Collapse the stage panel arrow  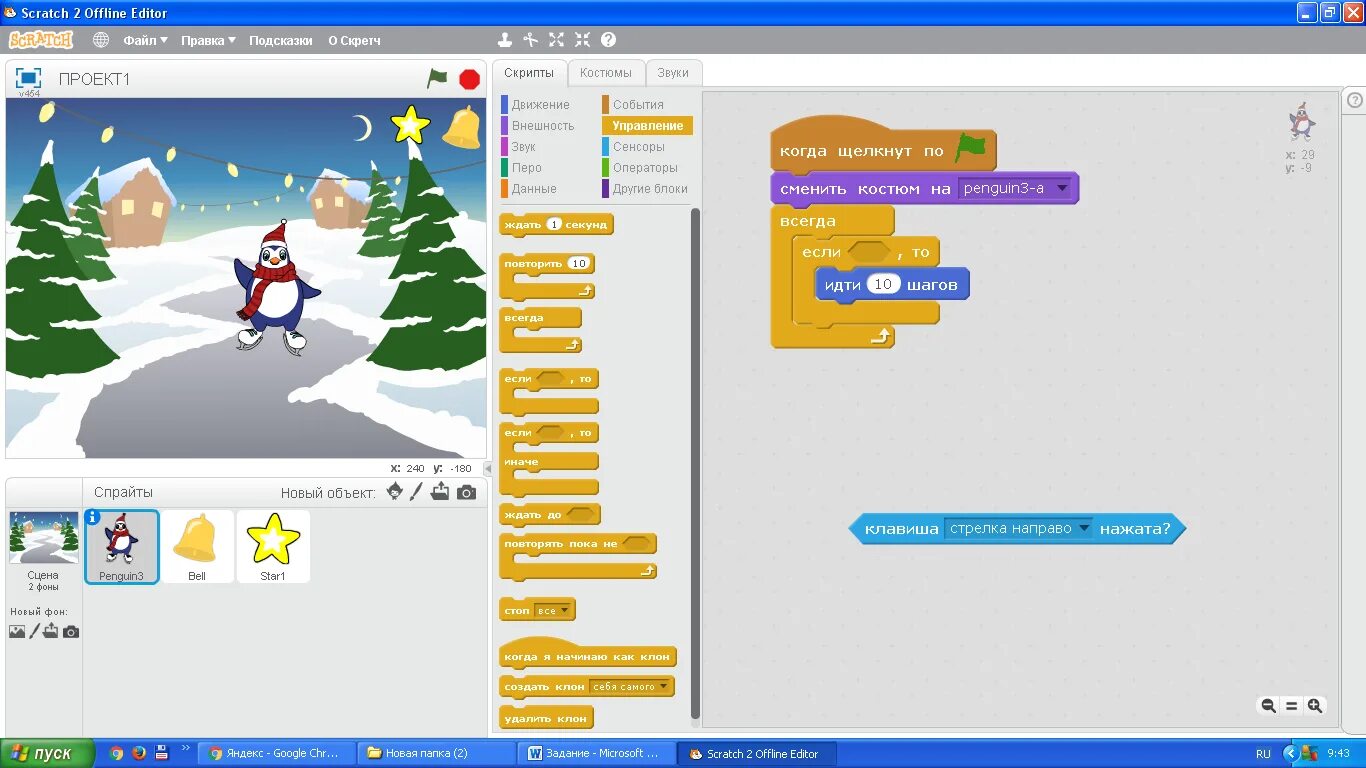coord(487,468)
